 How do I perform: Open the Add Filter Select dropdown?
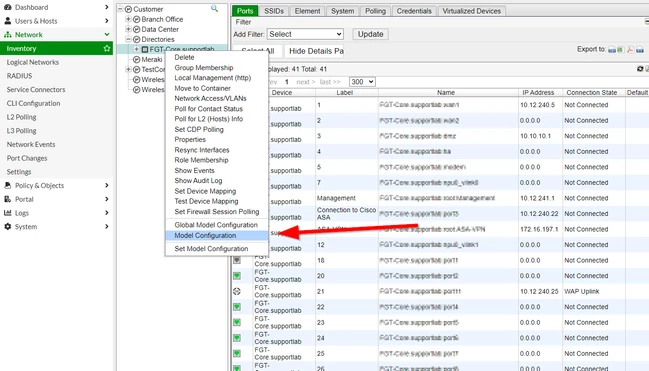pos(305,34)
